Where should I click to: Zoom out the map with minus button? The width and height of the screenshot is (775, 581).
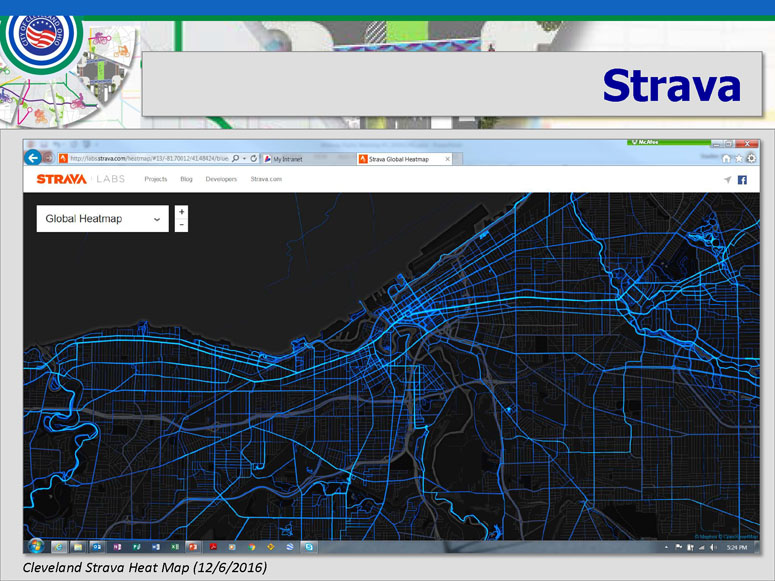tap(181, 225)
